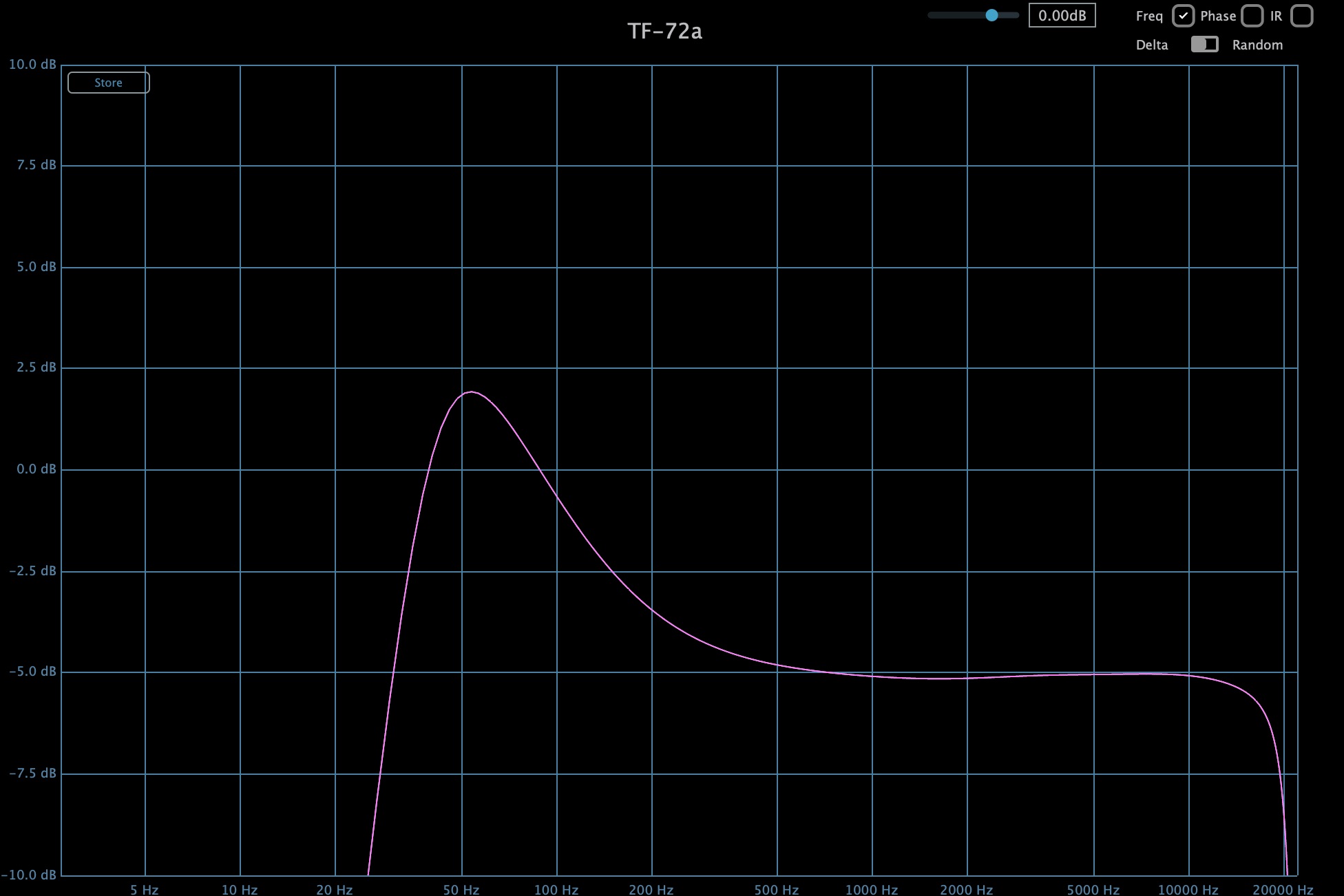Click the Phase label text
The height and width of the screenshot is (896, 1344).
point(1218,16)
